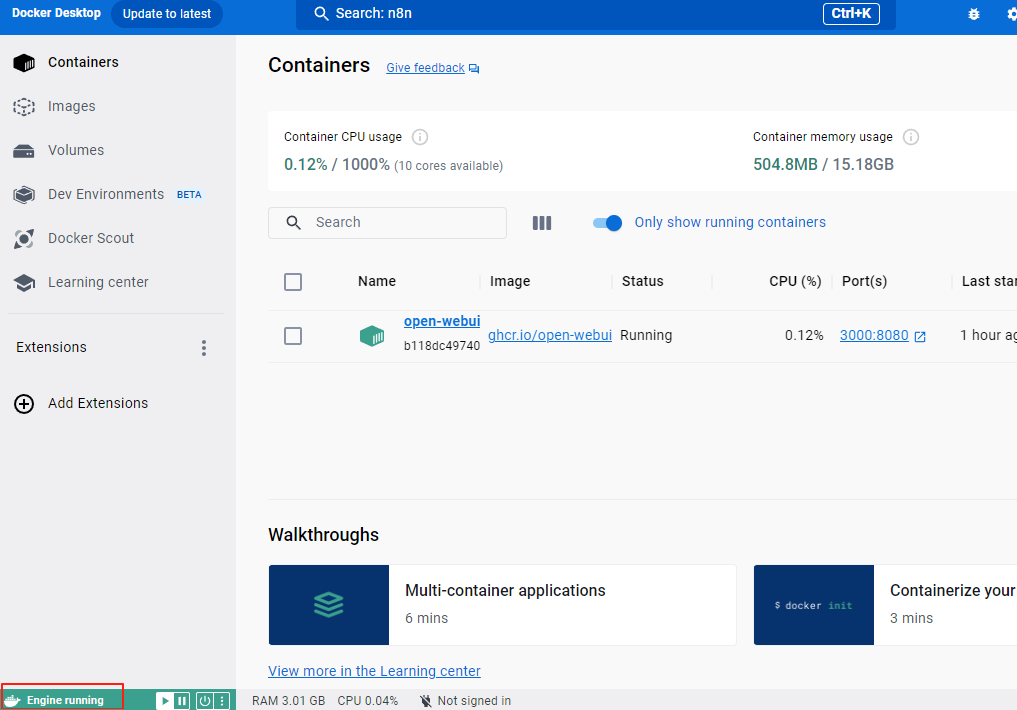Click the Add Extensions label
The width and height of the screenshot is (1017, 710).
point(98,403)
